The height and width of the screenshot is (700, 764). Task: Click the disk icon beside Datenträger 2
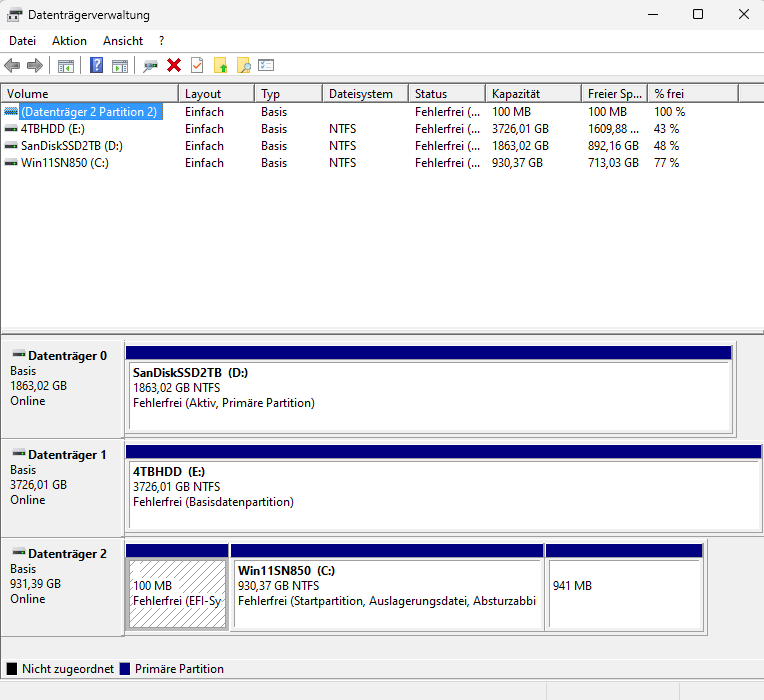coord(19,551)
